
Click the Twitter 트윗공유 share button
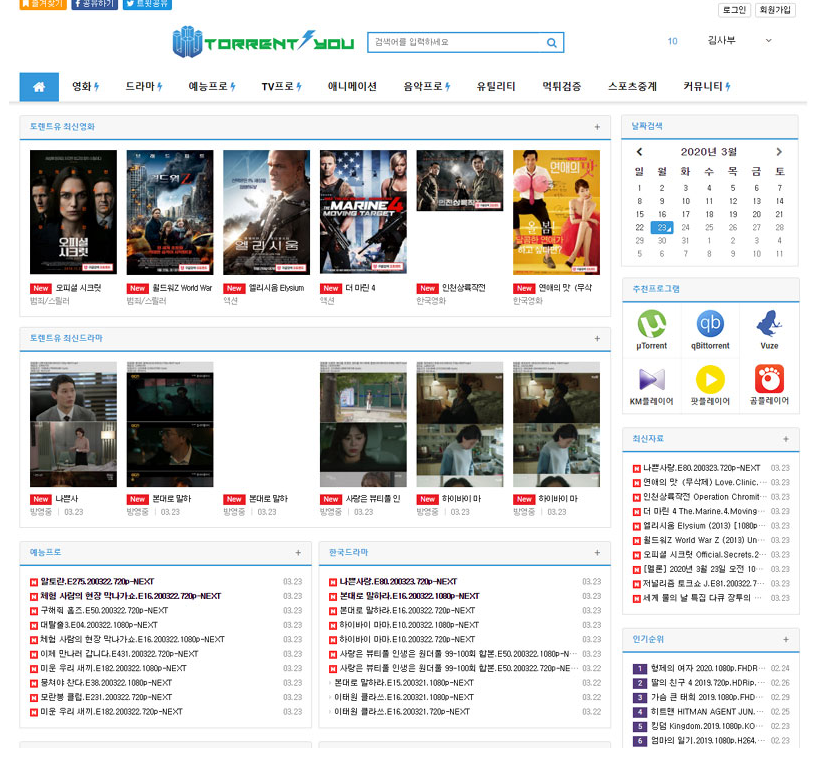147,4
